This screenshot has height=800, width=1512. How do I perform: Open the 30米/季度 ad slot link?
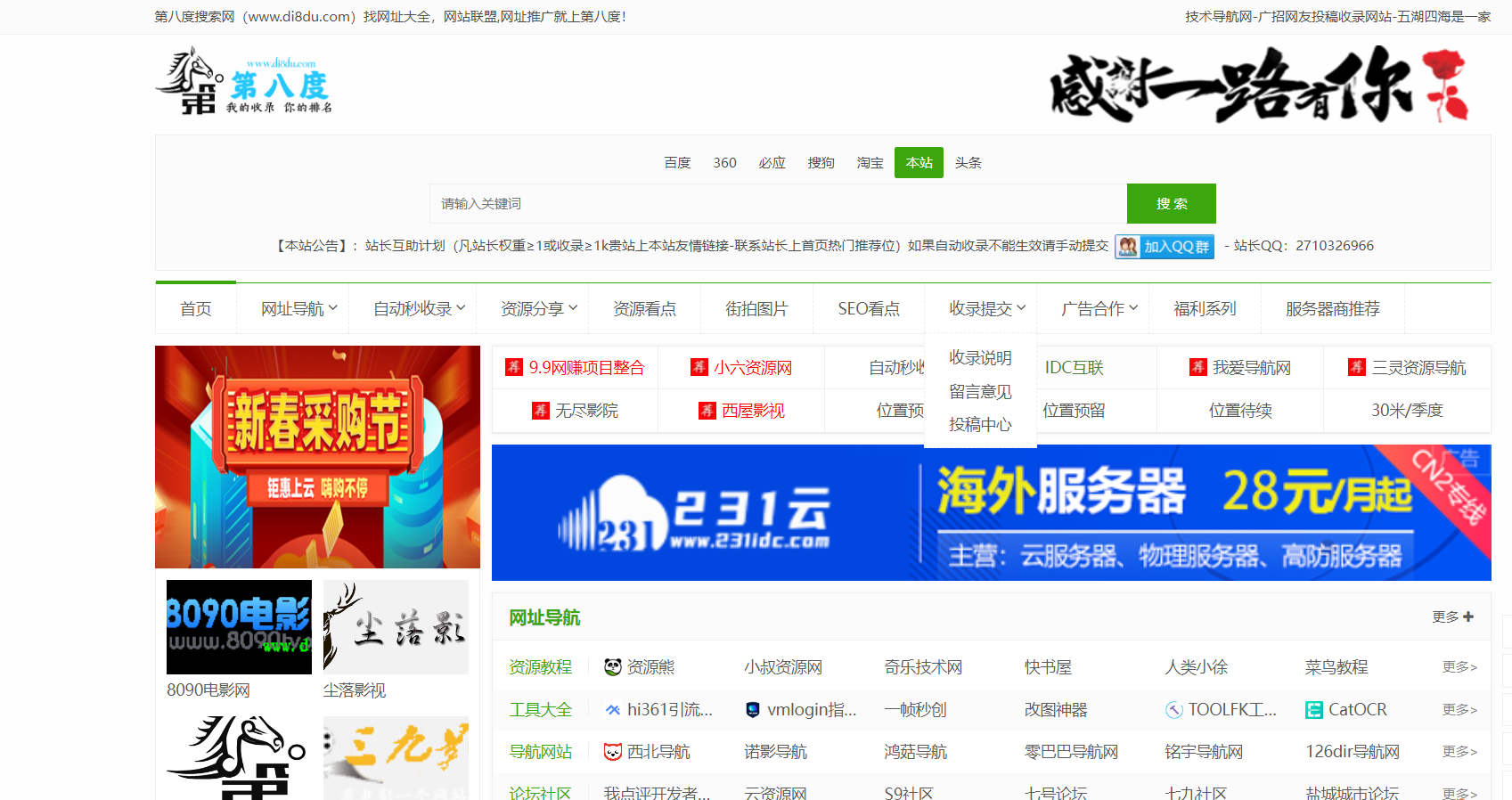[x=1407, y=410]
